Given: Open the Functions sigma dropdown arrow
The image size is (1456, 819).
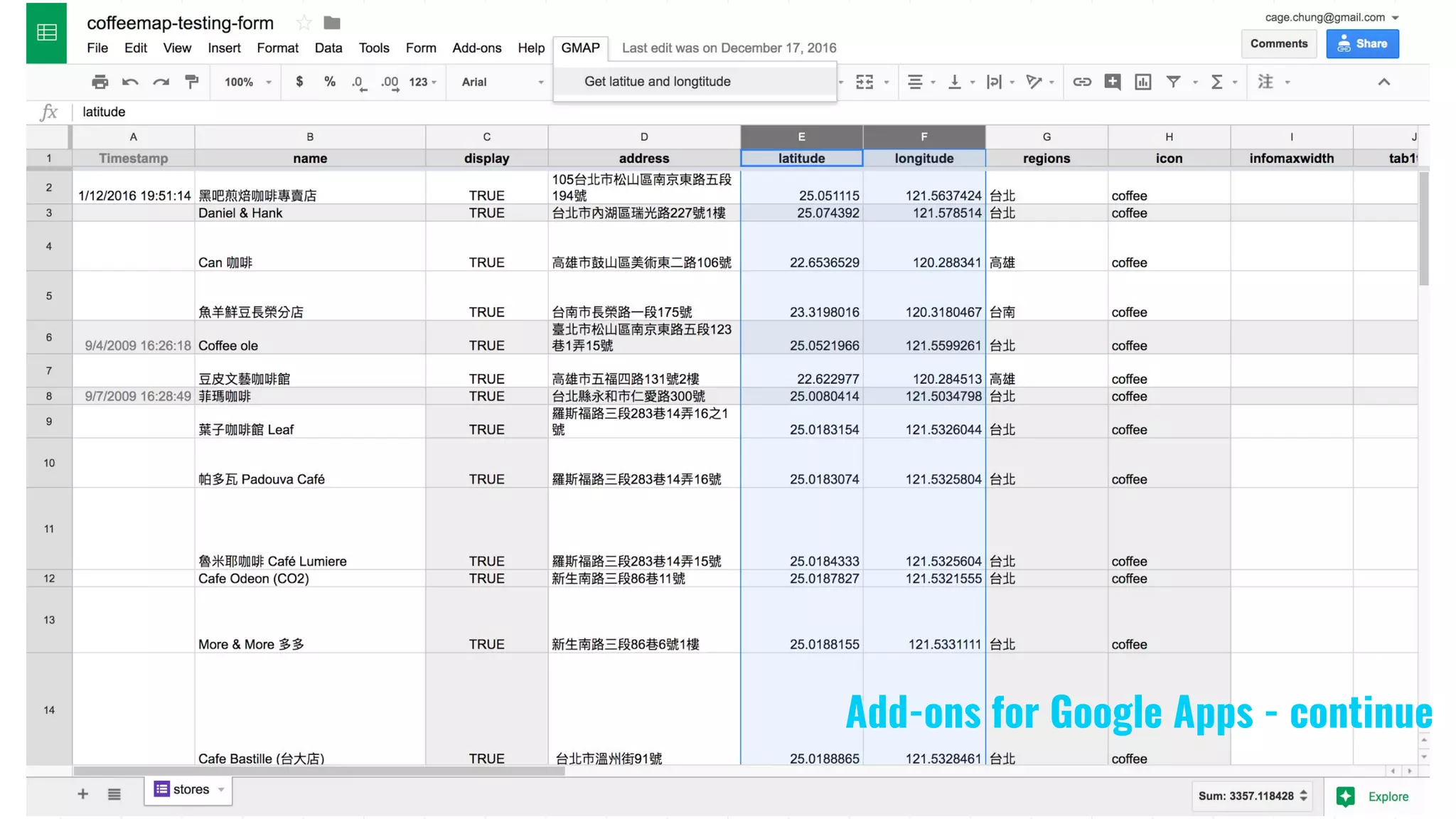Looking at the screenshot, I should point(1235,82).
